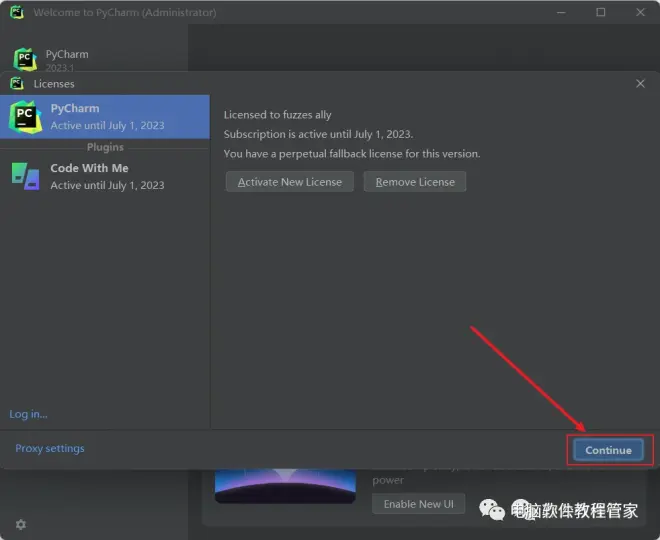Select Code With Me plugin entry

[105, 176]
